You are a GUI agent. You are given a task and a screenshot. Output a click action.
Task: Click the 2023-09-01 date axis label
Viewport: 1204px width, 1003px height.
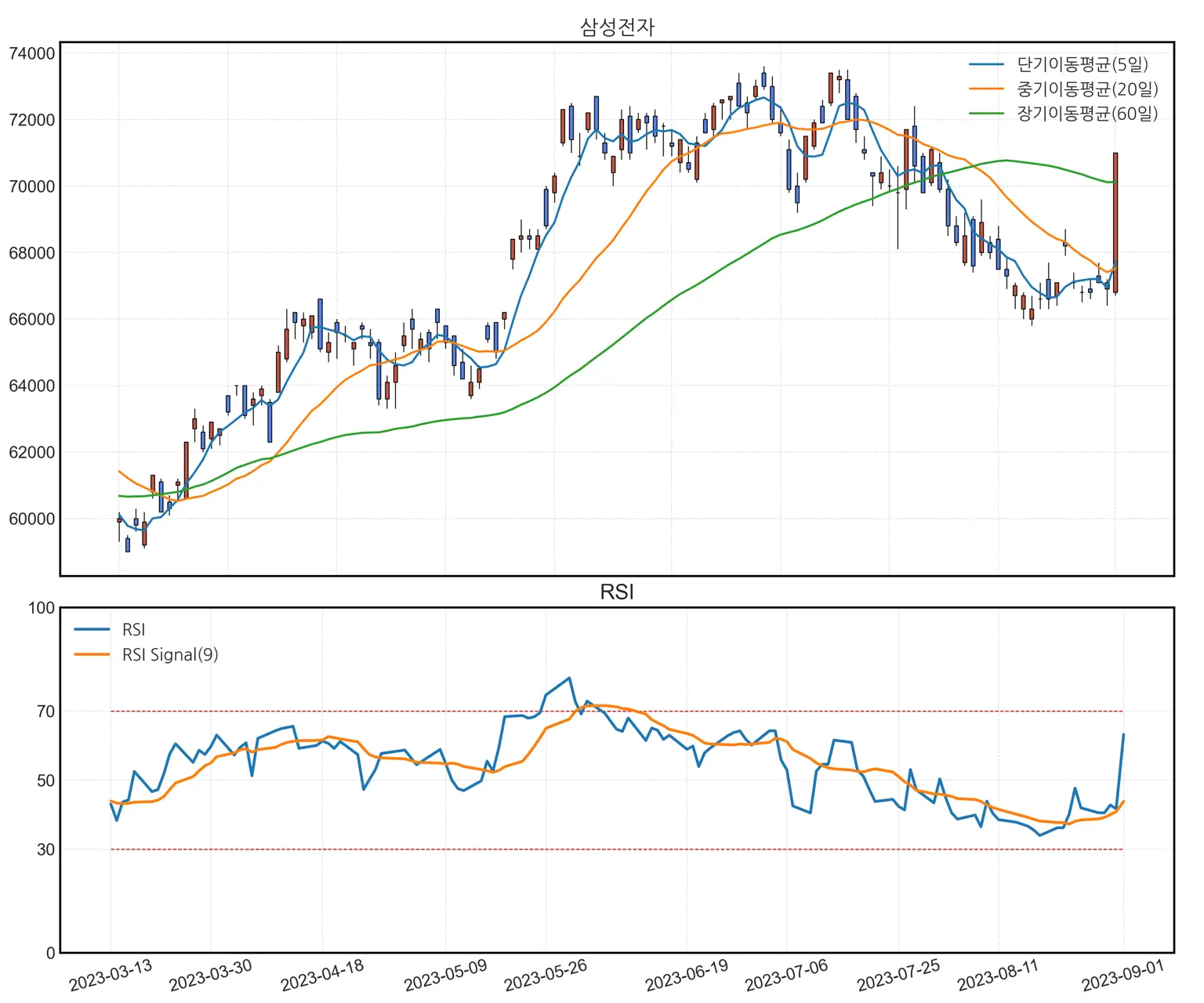[x=1122, y=976]
